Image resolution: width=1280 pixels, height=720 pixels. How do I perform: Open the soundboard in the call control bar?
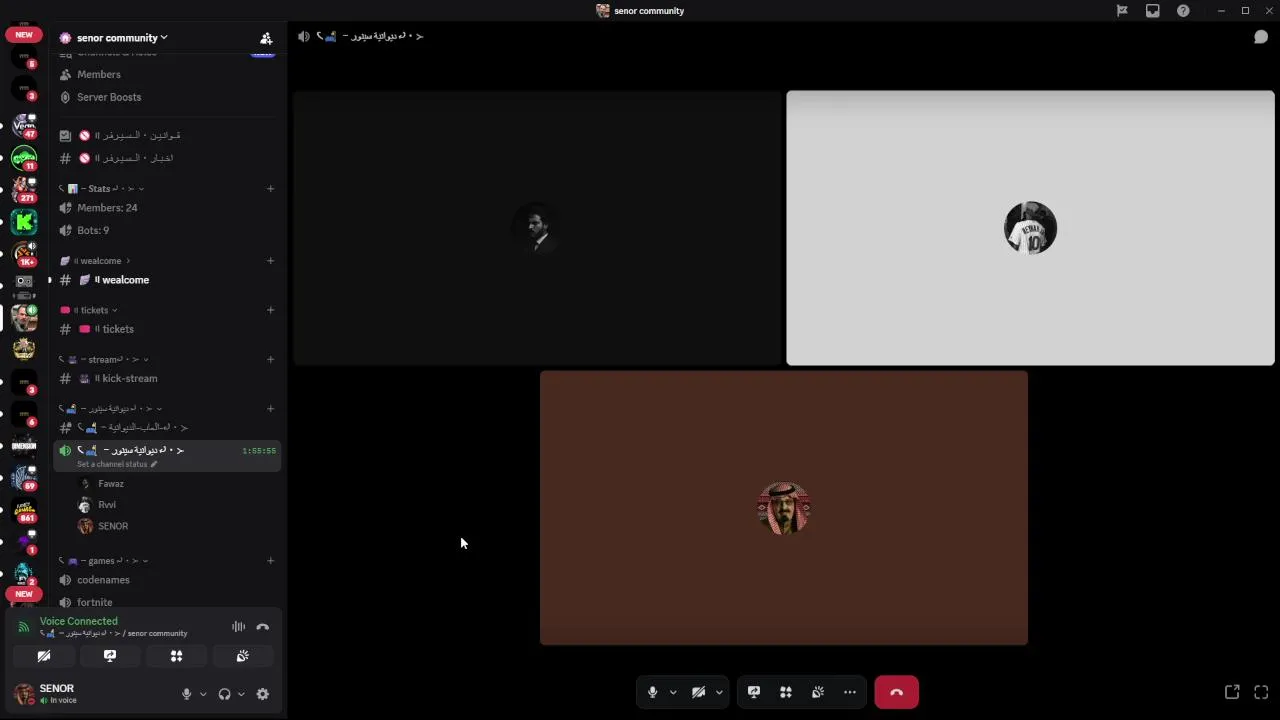818,692
